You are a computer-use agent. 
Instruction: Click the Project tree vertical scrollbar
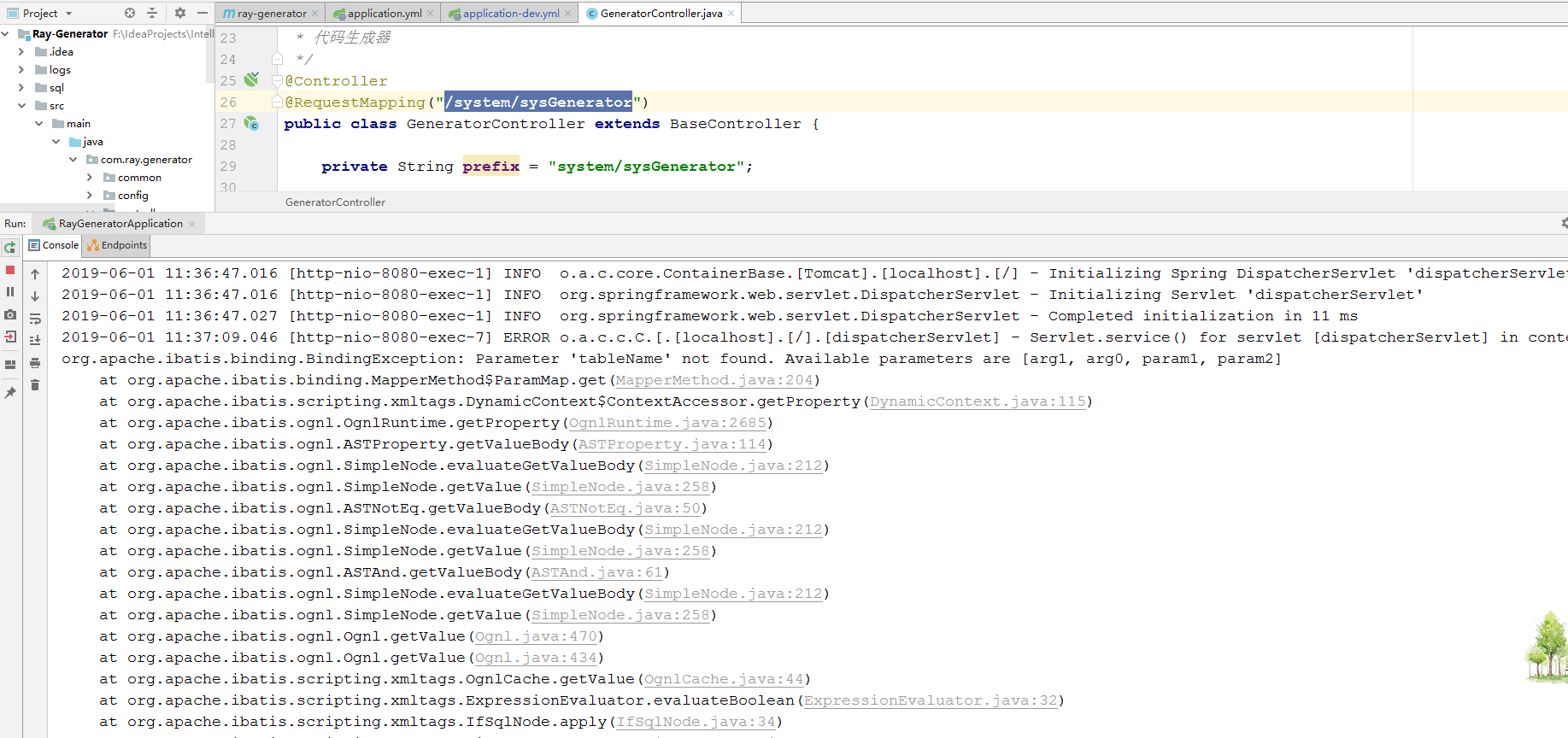click(210, 56)
